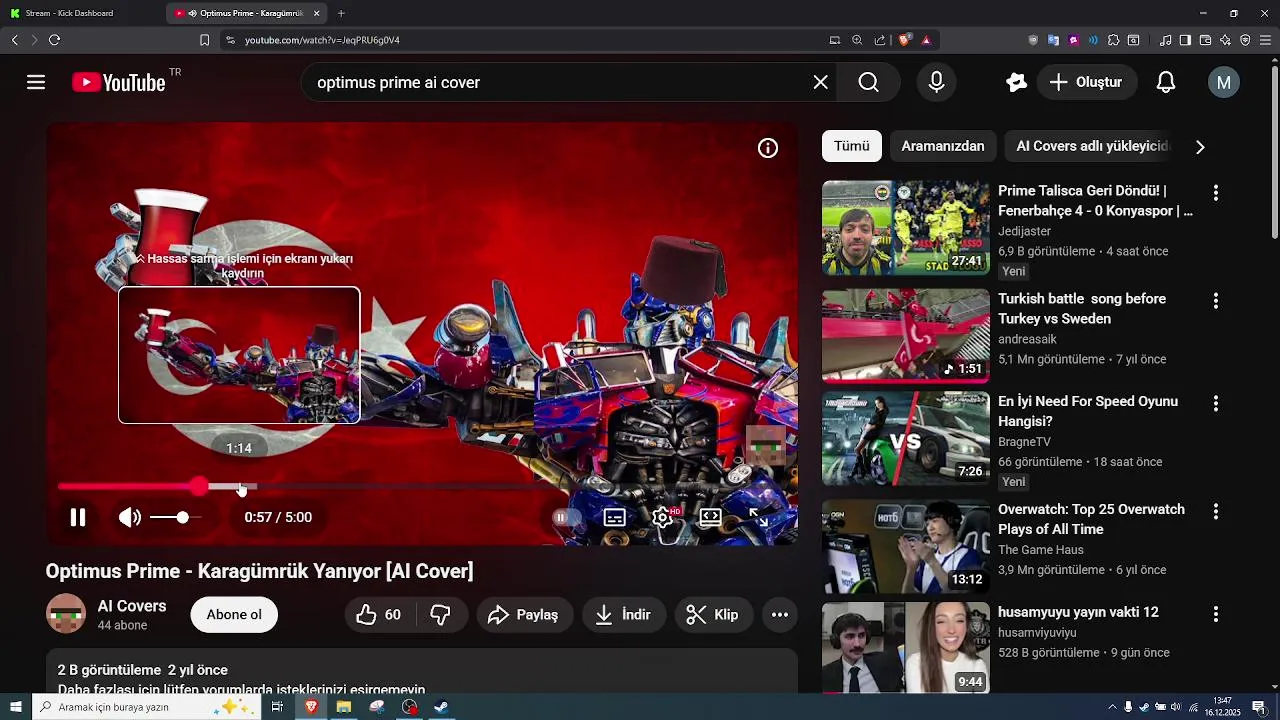Open a new browser tab
The width and height of the screenshot is (1280, 720).
341,13
